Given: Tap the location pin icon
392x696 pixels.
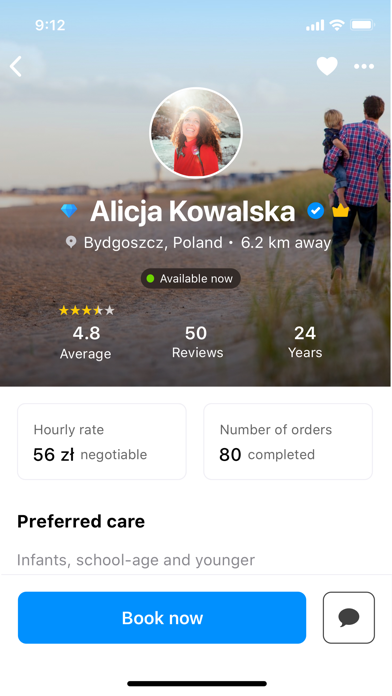Looking at the screenshot, I should point(71,242).
